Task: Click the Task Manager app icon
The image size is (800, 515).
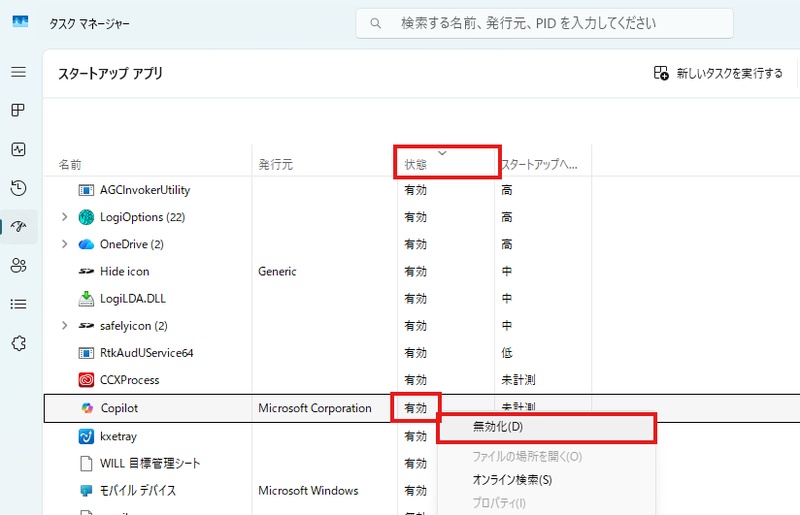Action: coord(20,22)
